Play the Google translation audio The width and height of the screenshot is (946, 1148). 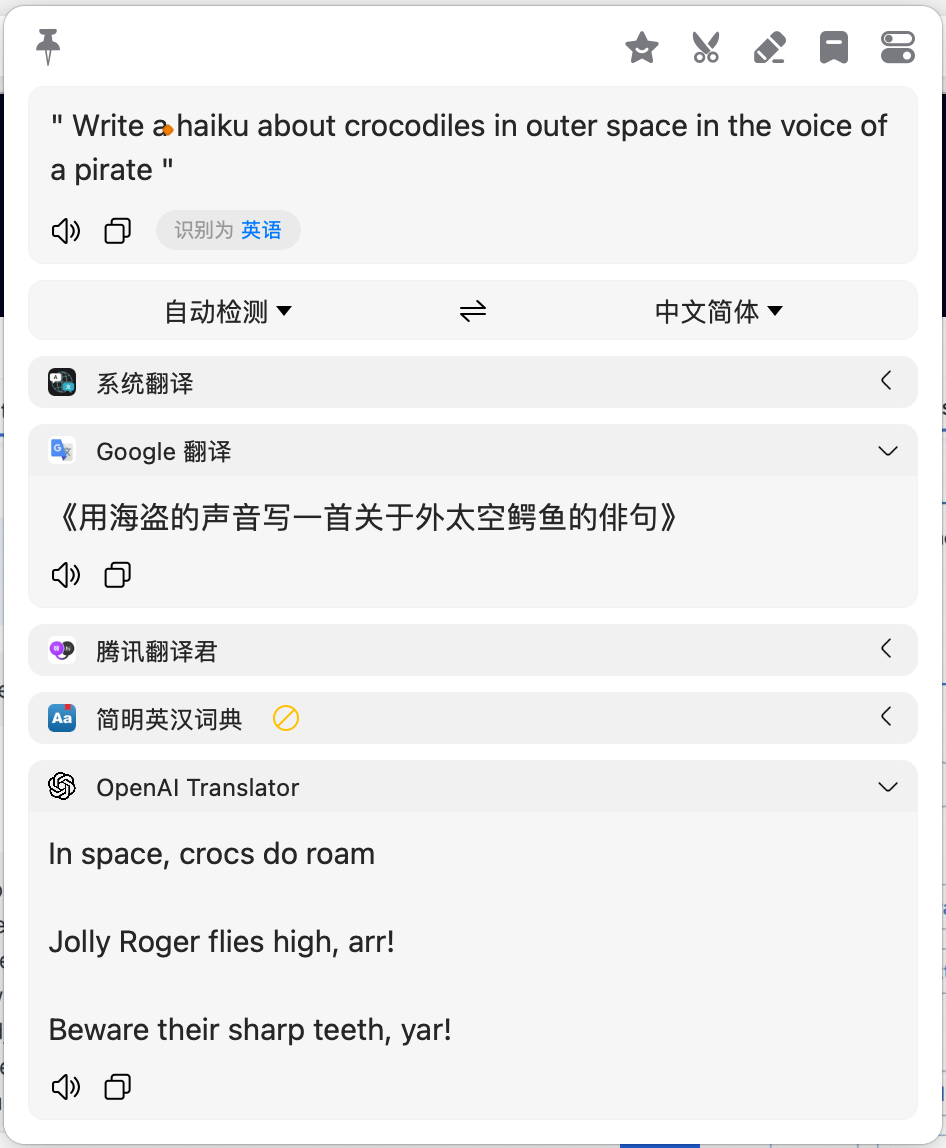65,574
